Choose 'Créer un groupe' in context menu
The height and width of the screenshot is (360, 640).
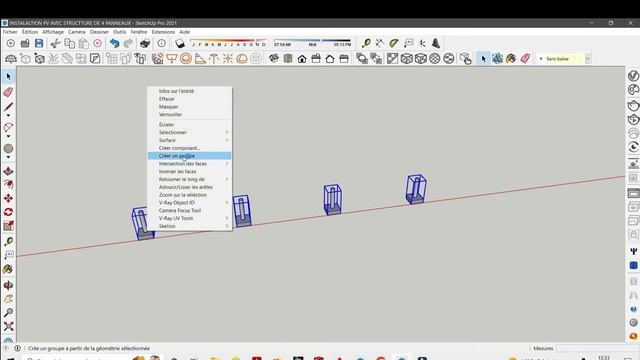(190, 156)
